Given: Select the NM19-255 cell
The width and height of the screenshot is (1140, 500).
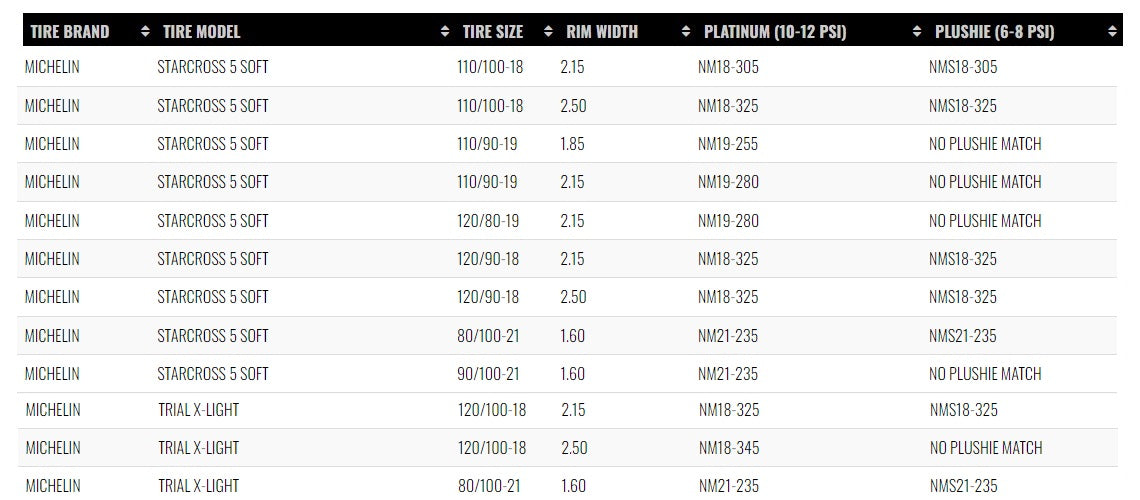Looking at the screenshot, I should click(728, 144).
